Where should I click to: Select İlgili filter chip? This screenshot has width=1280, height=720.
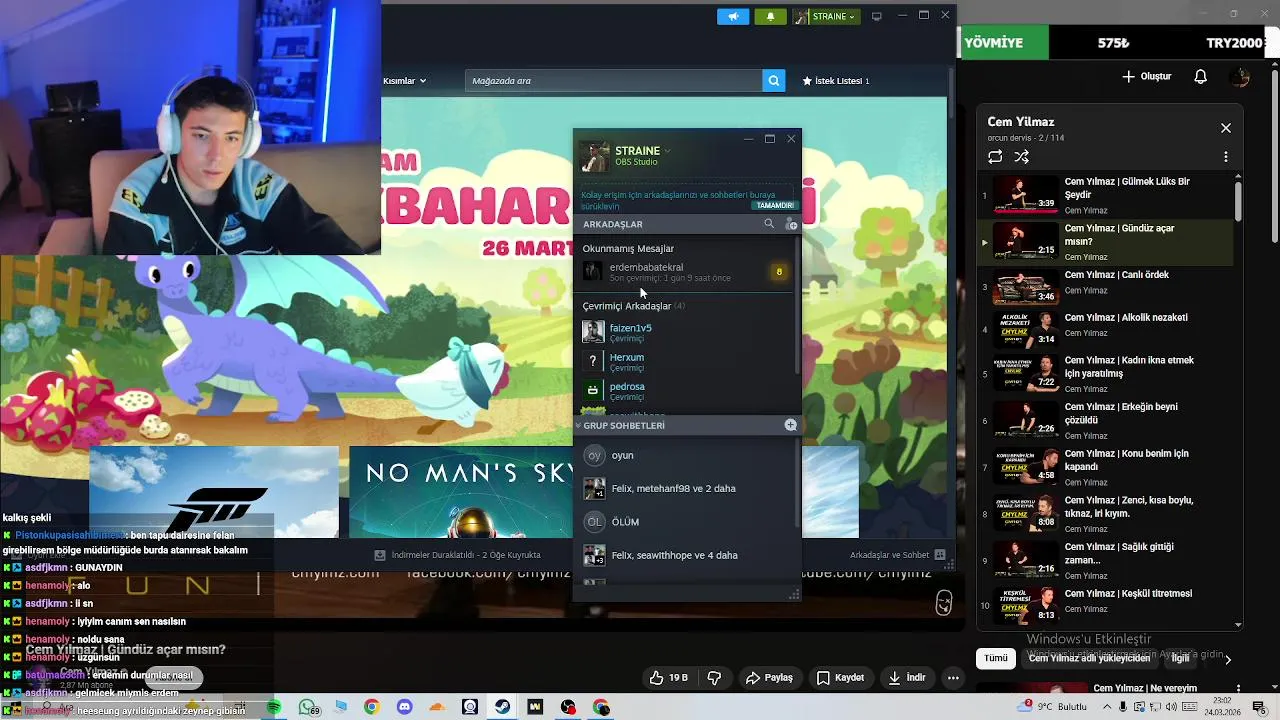[1181, 658]
